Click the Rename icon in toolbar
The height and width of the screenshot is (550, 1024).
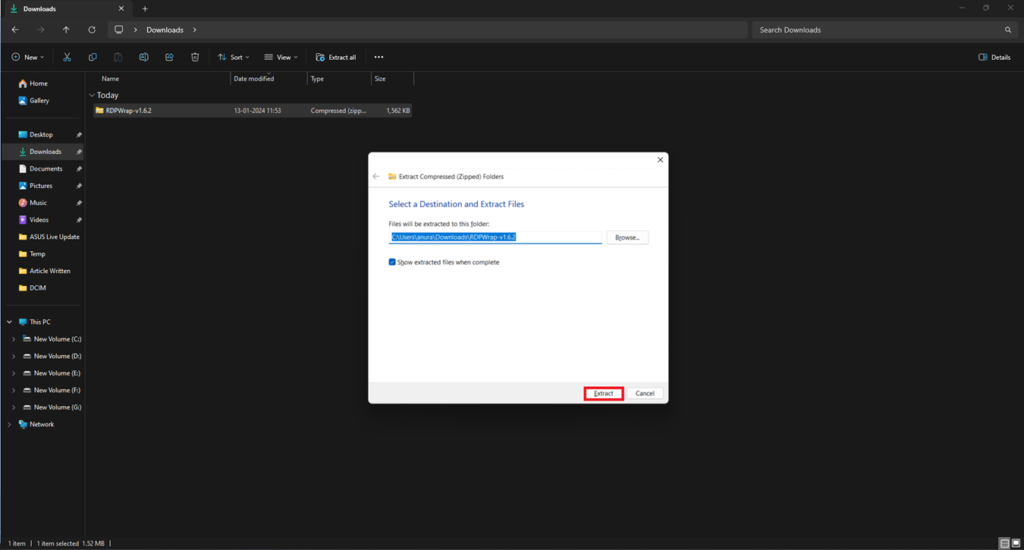click(144, 57)
